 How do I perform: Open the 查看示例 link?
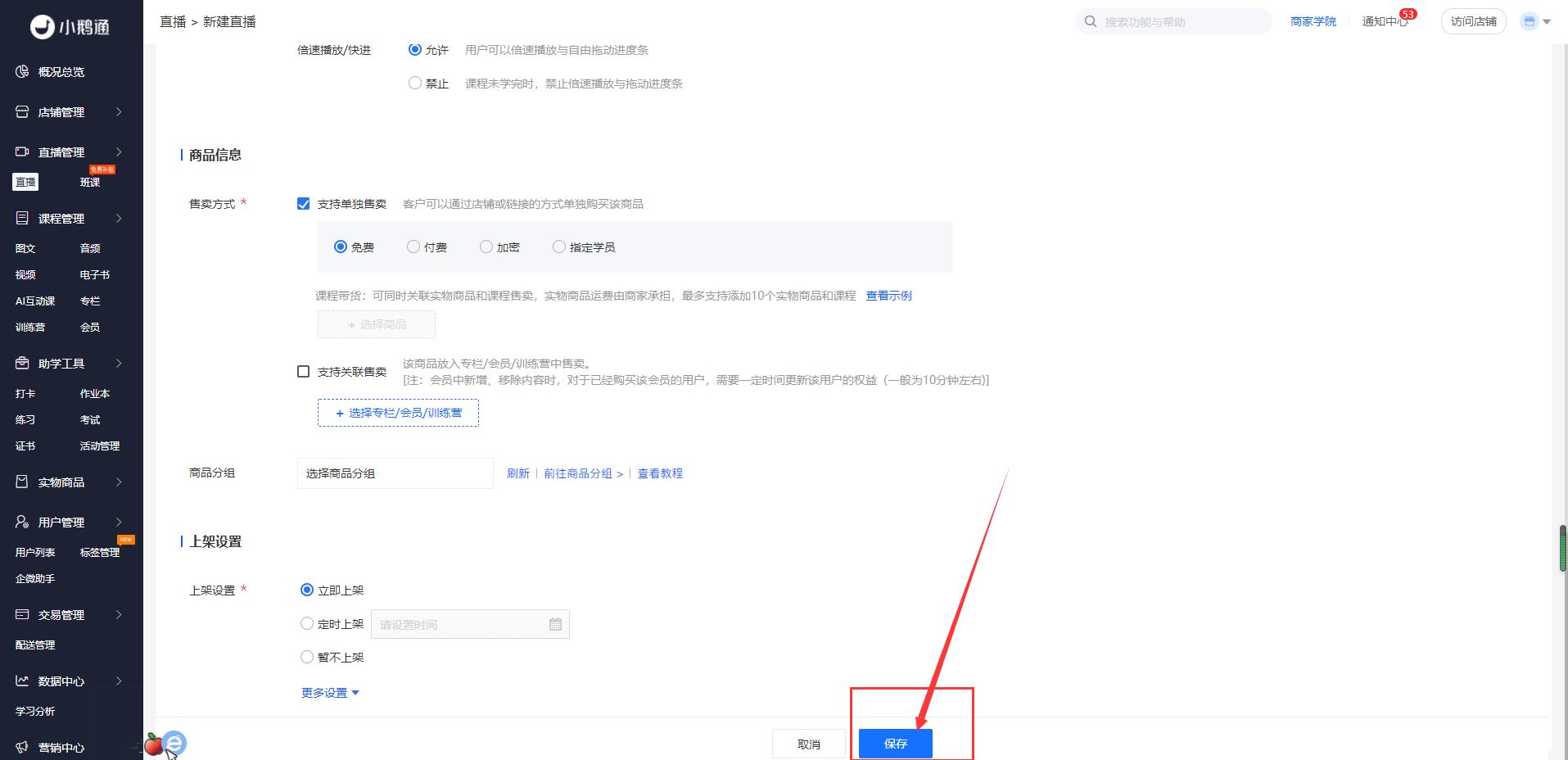pos(888,296)
